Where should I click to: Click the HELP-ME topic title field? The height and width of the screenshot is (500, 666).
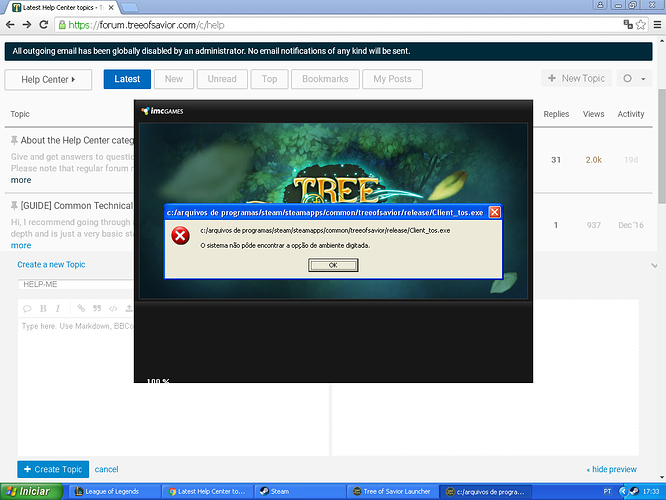[70, 285]
